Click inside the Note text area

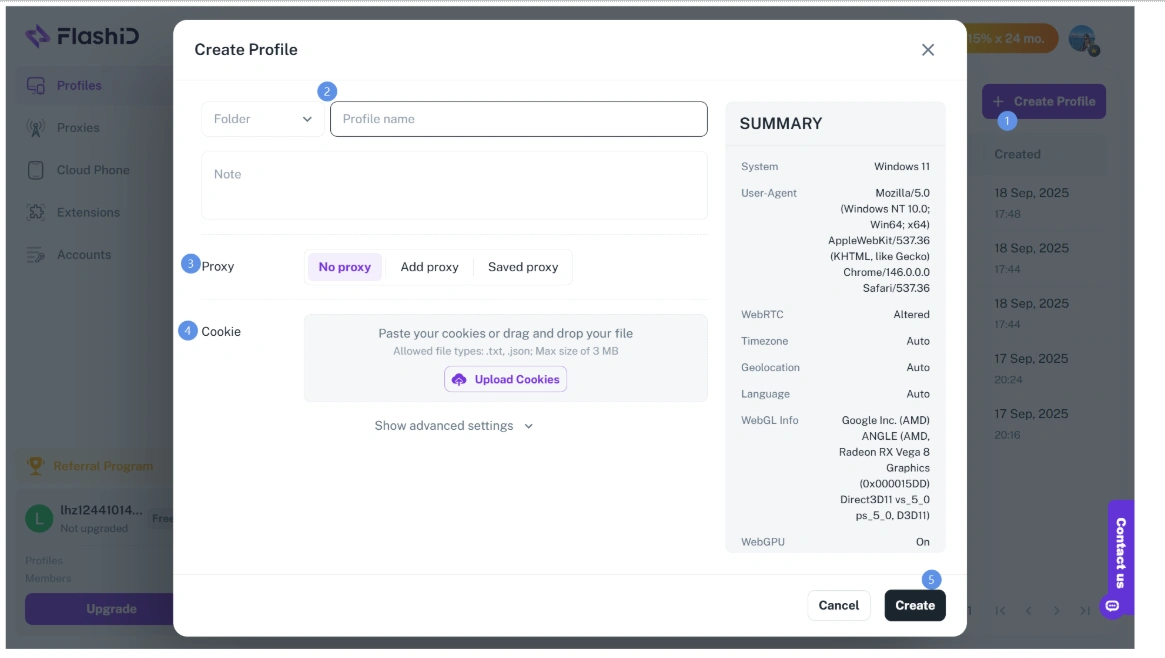[x=454, y=186]
